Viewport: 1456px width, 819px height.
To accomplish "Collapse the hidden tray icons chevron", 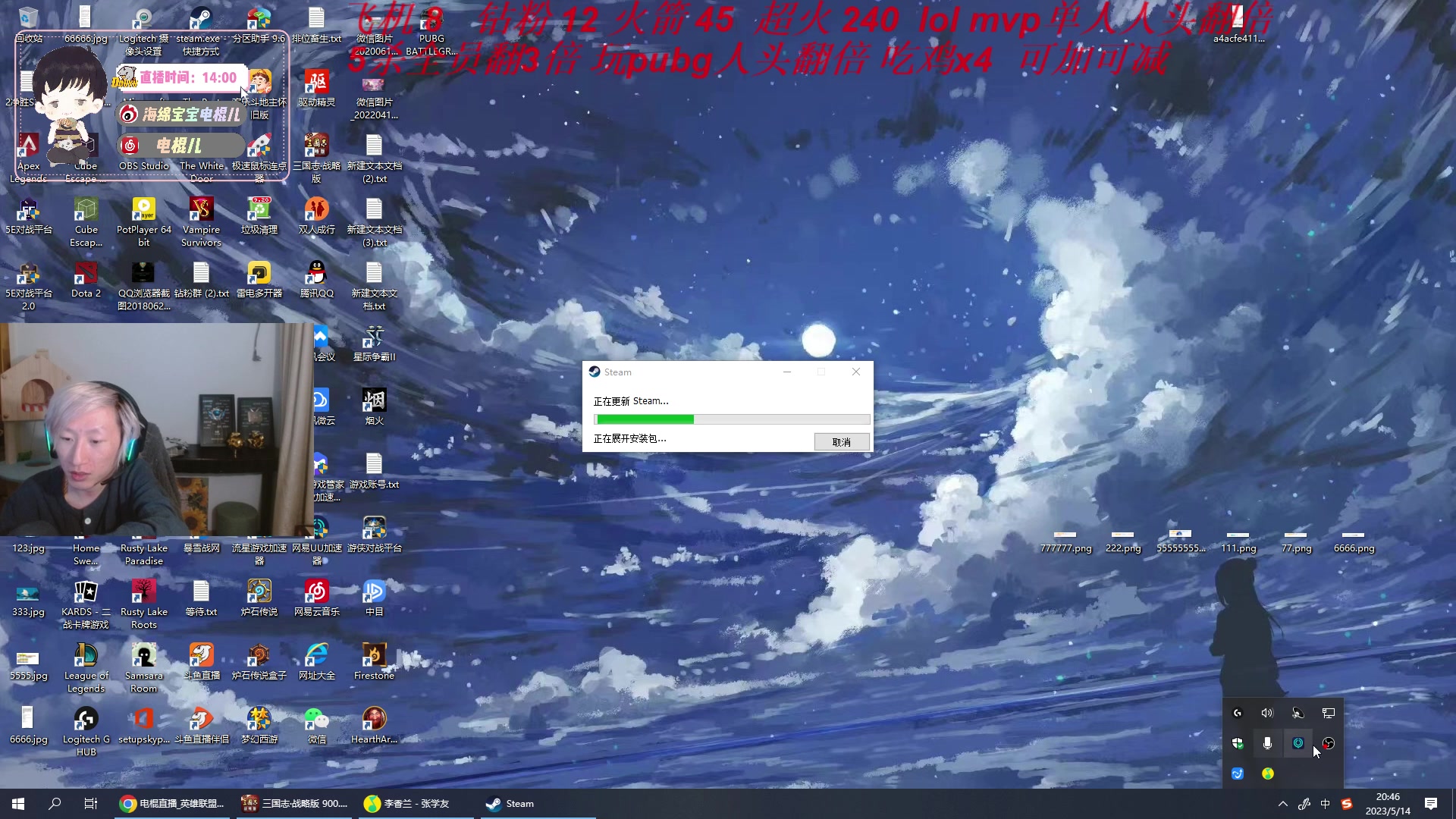I will pyautogui.click(x=1283, y=804).
